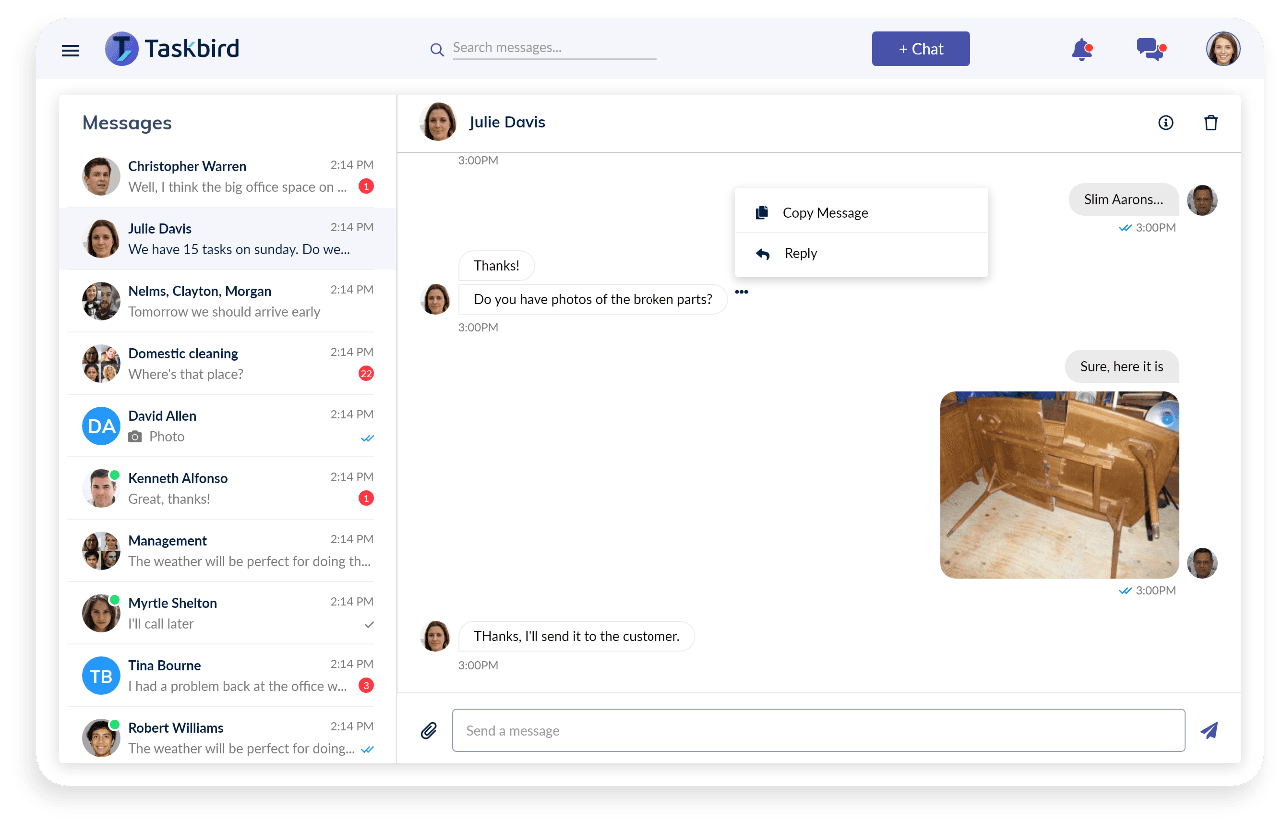
Task: Start a new conversation with + Chat
Action: (920, 48)
